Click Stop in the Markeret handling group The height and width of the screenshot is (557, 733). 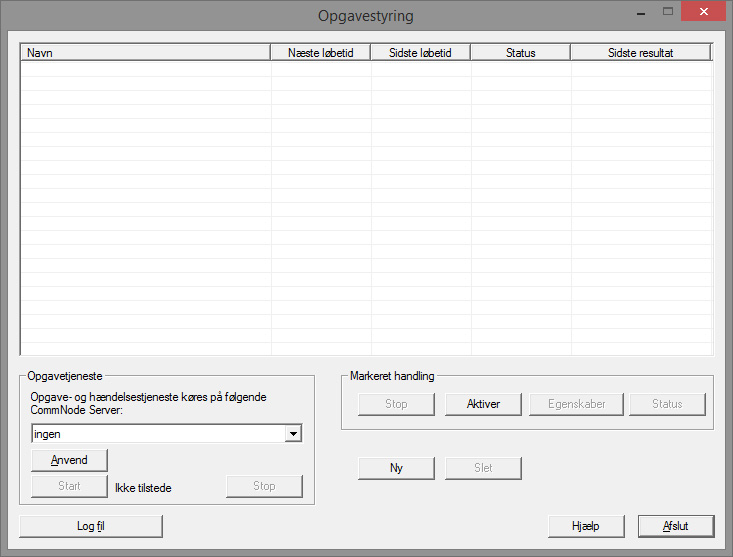point(396,404)
